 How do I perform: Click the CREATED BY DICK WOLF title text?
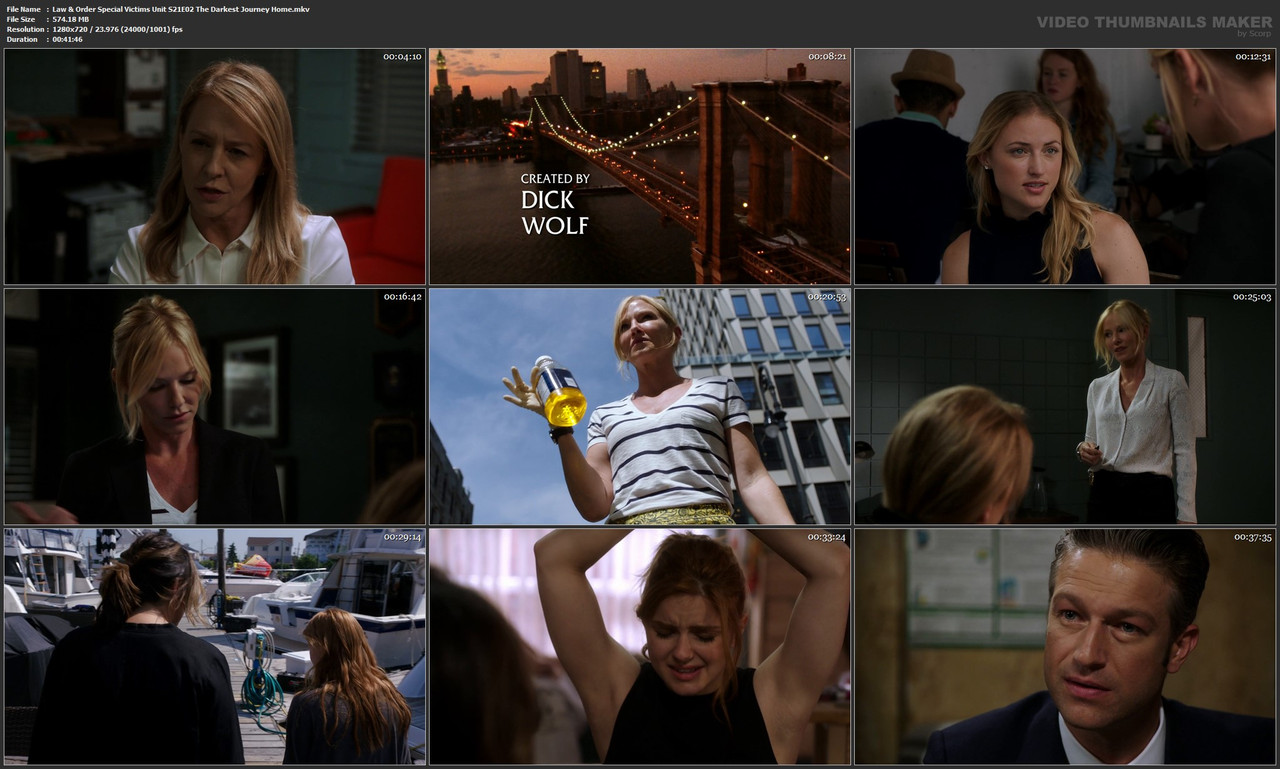(556, 203)
